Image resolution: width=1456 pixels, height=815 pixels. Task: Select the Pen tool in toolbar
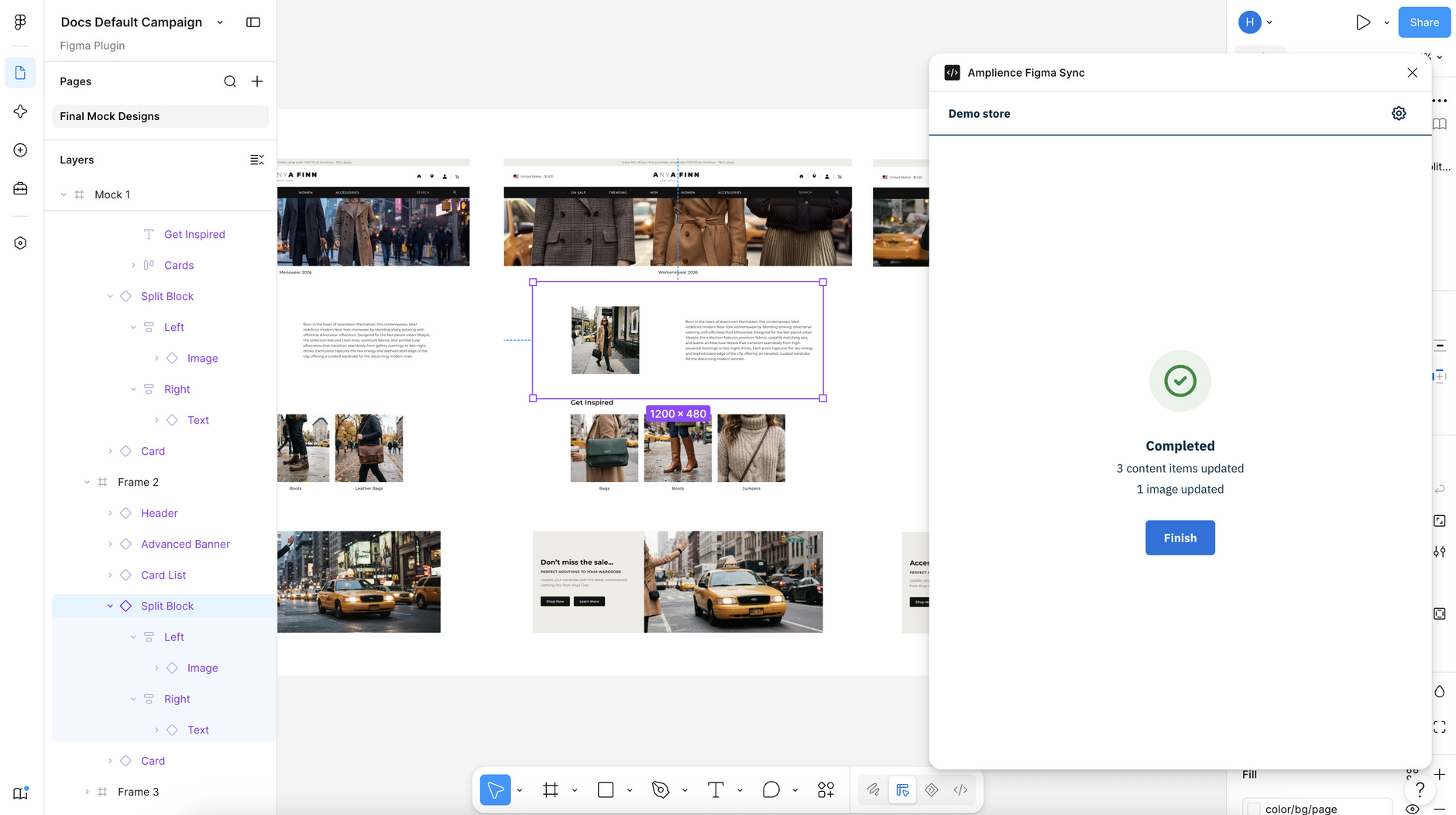tap(661, 790)
